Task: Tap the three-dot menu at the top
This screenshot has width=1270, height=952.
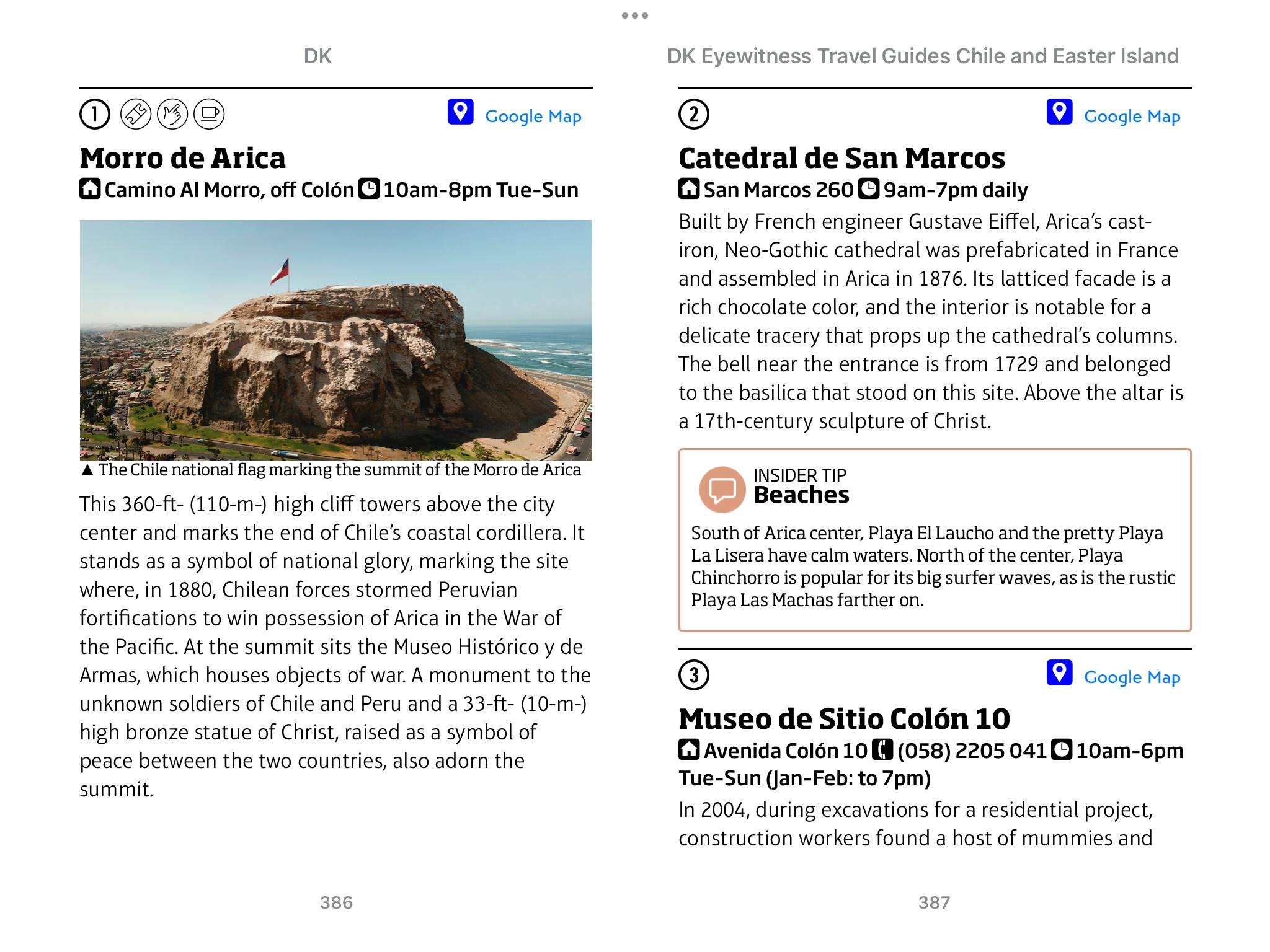Action: 634,15
